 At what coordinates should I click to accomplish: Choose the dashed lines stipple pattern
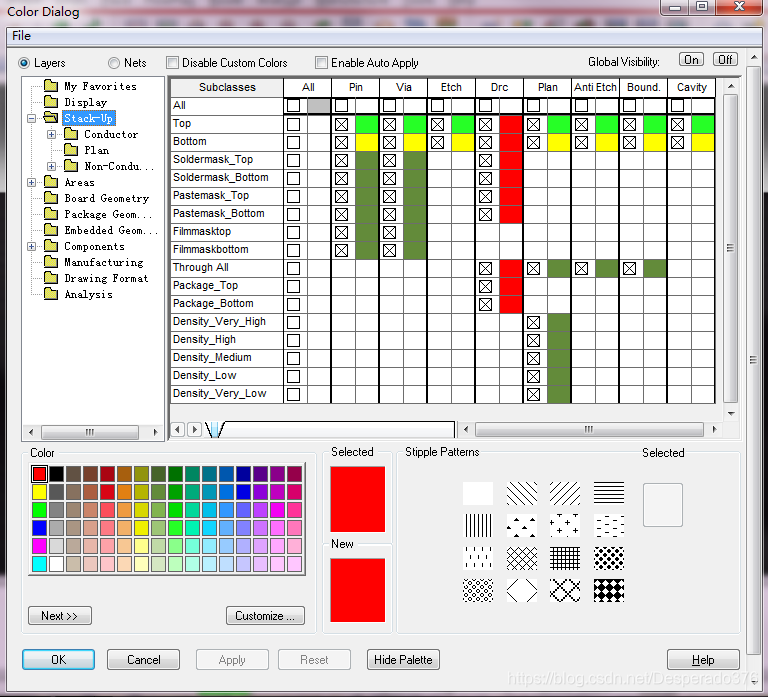click(609, 526)
